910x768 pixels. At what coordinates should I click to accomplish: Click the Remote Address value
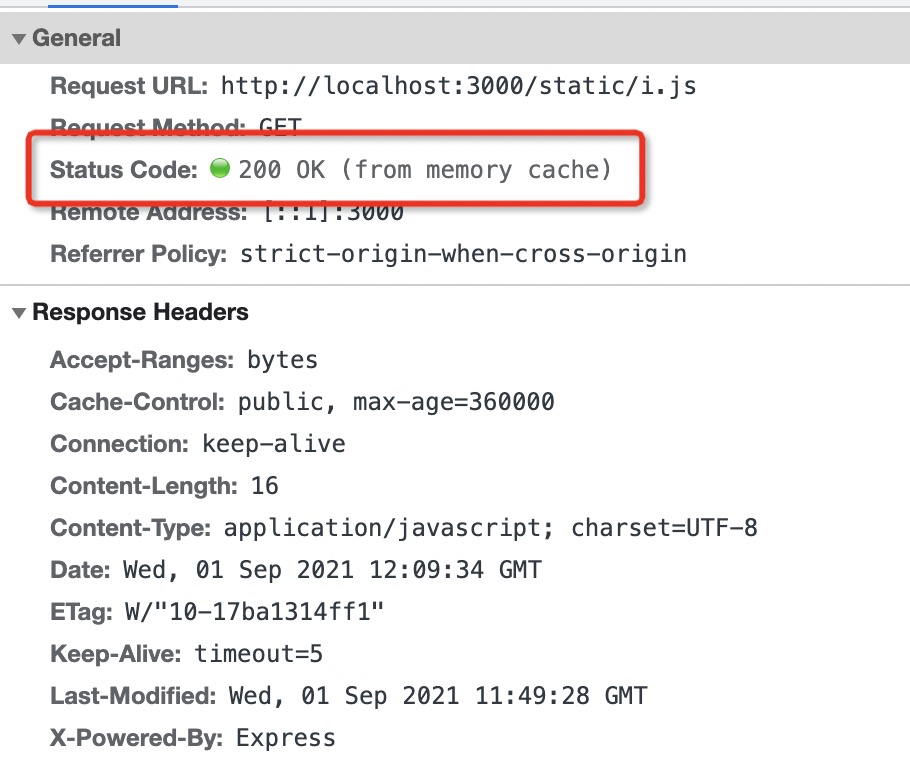coord(333,212)
